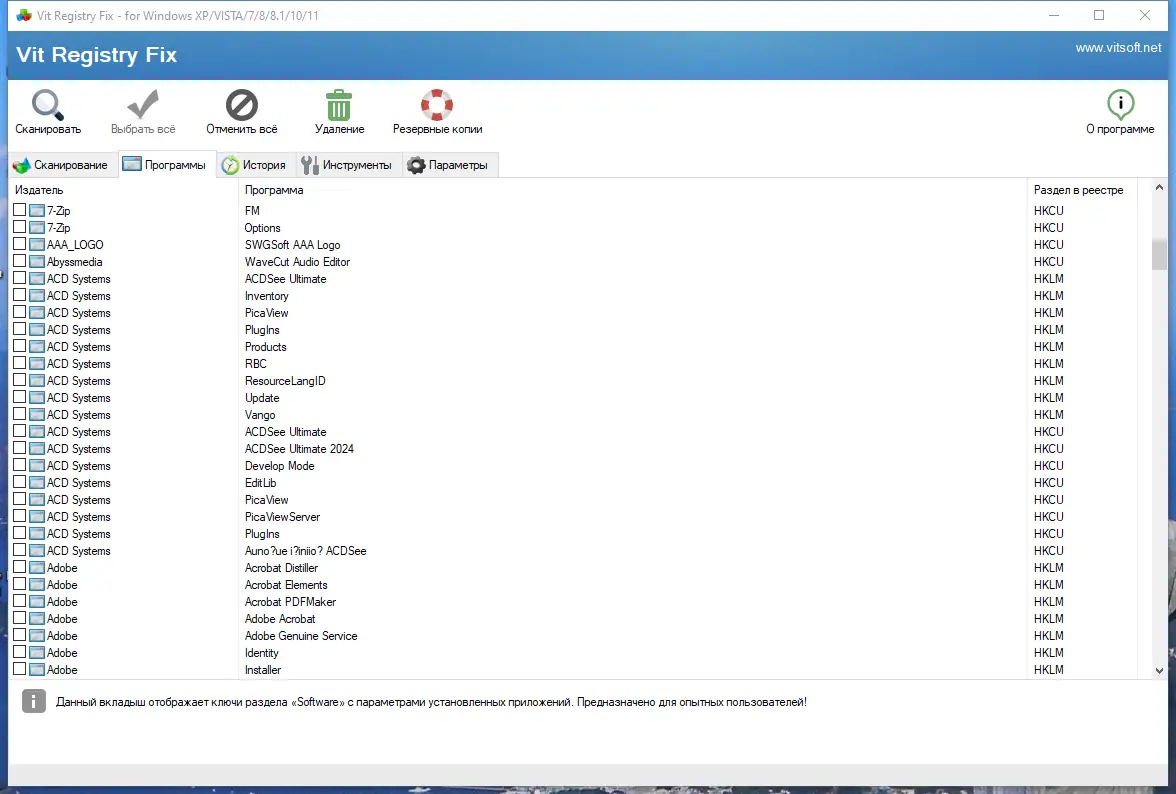Click the Adobe Genuine Service program name
The width and height of the screenshot is (1176, 794).
tap(301, 636)
